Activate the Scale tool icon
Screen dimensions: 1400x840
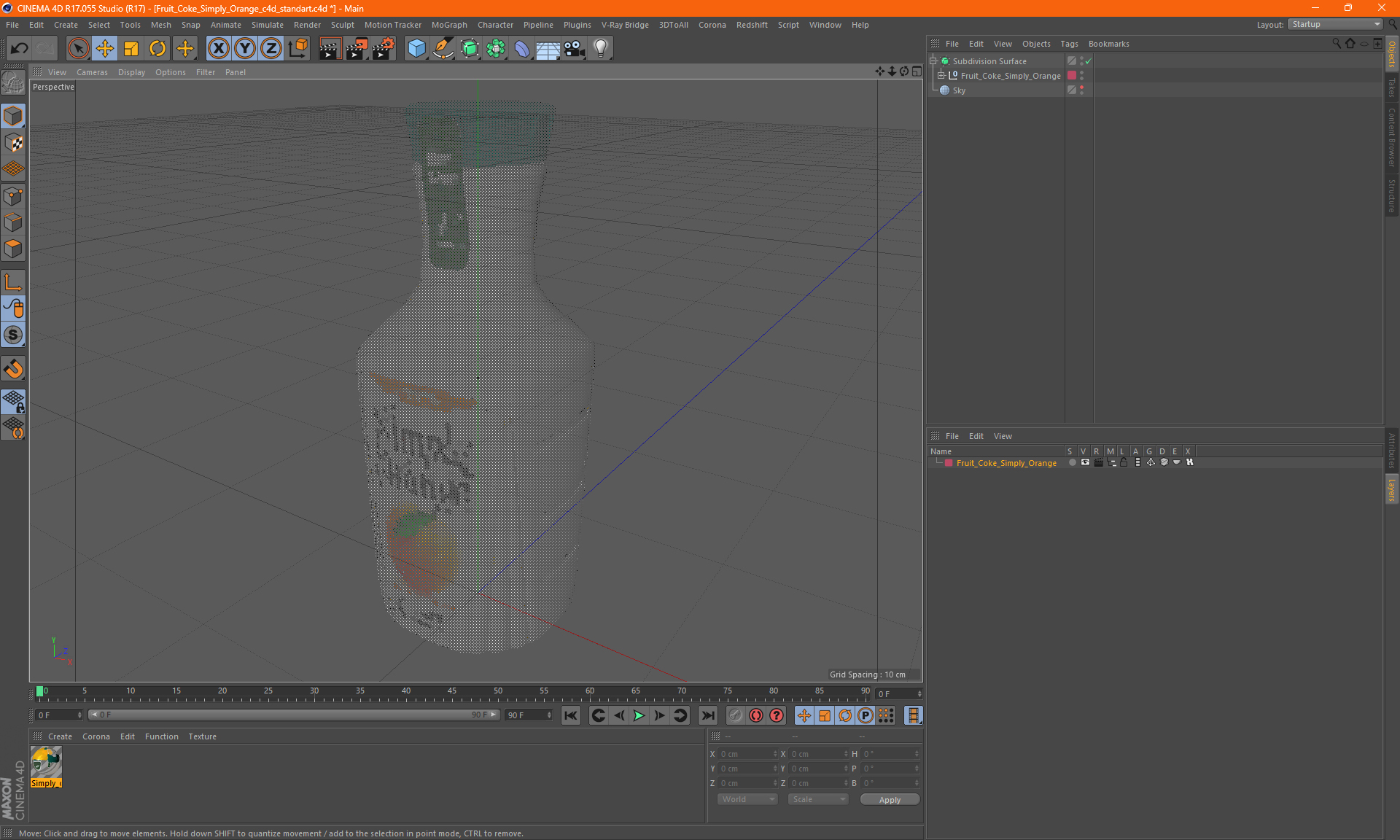(131, 49)
